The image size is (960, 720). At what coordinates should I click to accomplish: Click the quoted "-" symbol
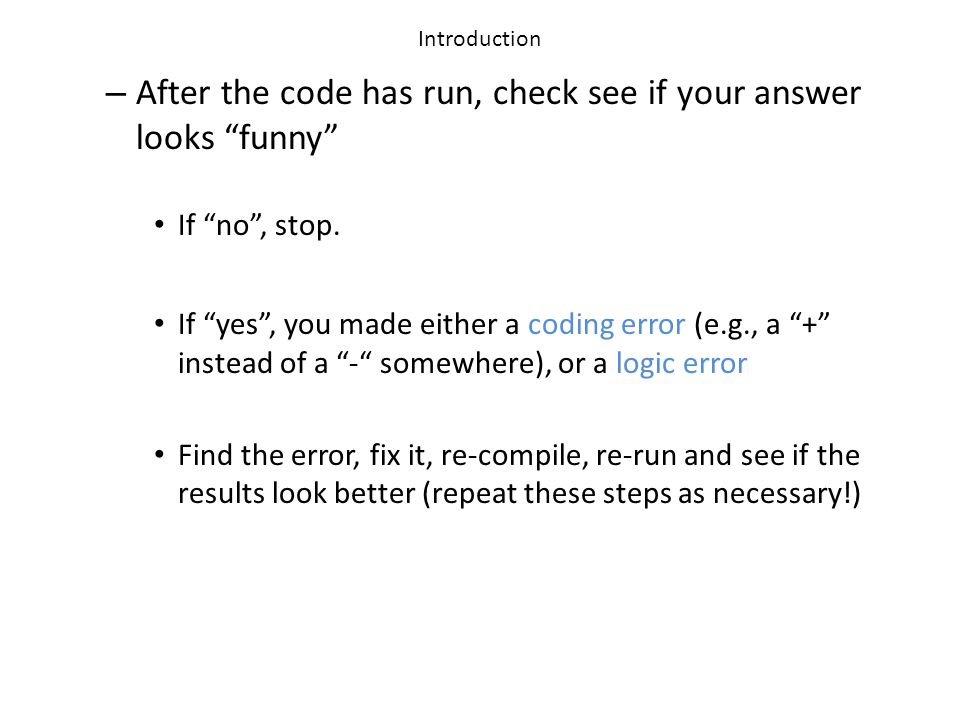pos(354,363)
